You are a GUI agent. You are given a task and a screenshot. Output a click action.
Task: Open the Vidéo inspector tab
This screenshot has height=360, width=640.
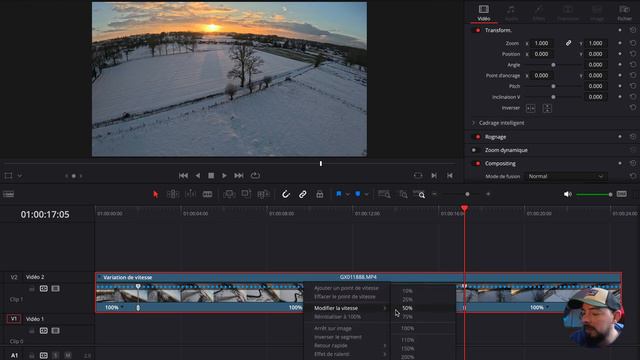click(x=484, y=12)
